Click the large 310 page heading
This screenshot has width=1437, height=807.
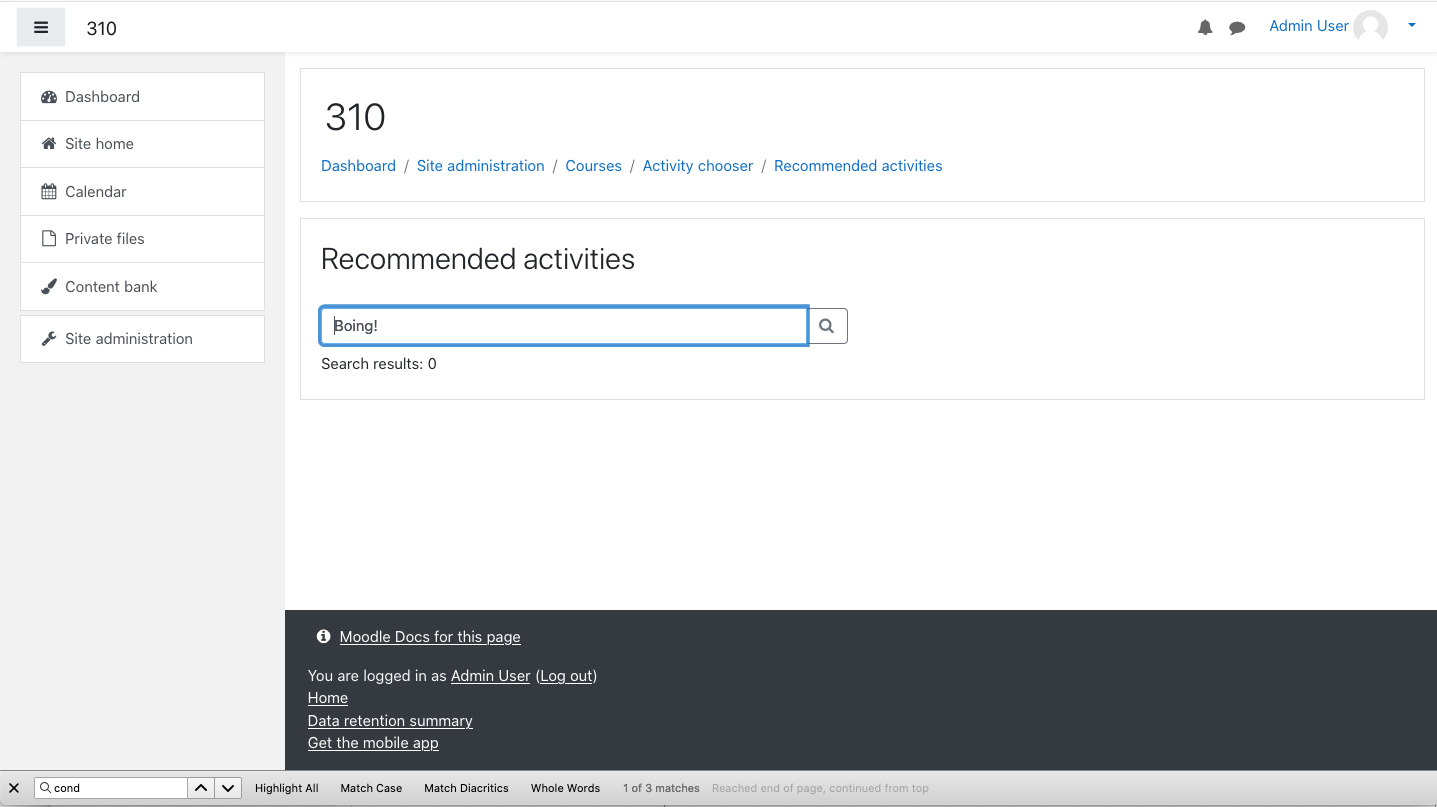[355, 117]
